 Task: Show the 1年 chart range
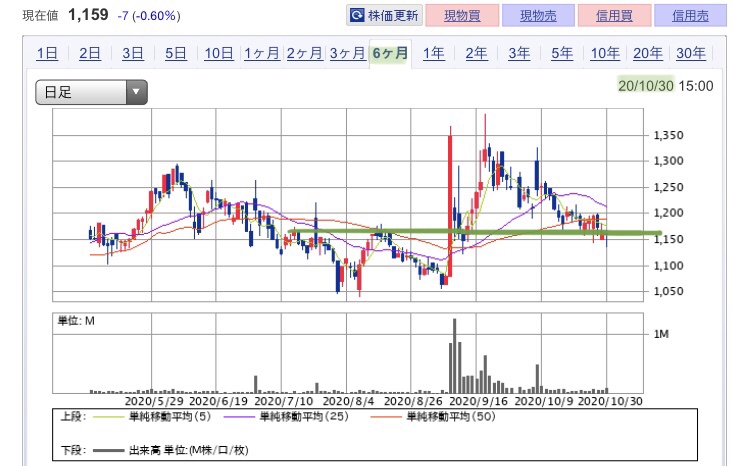click(433, 53)
